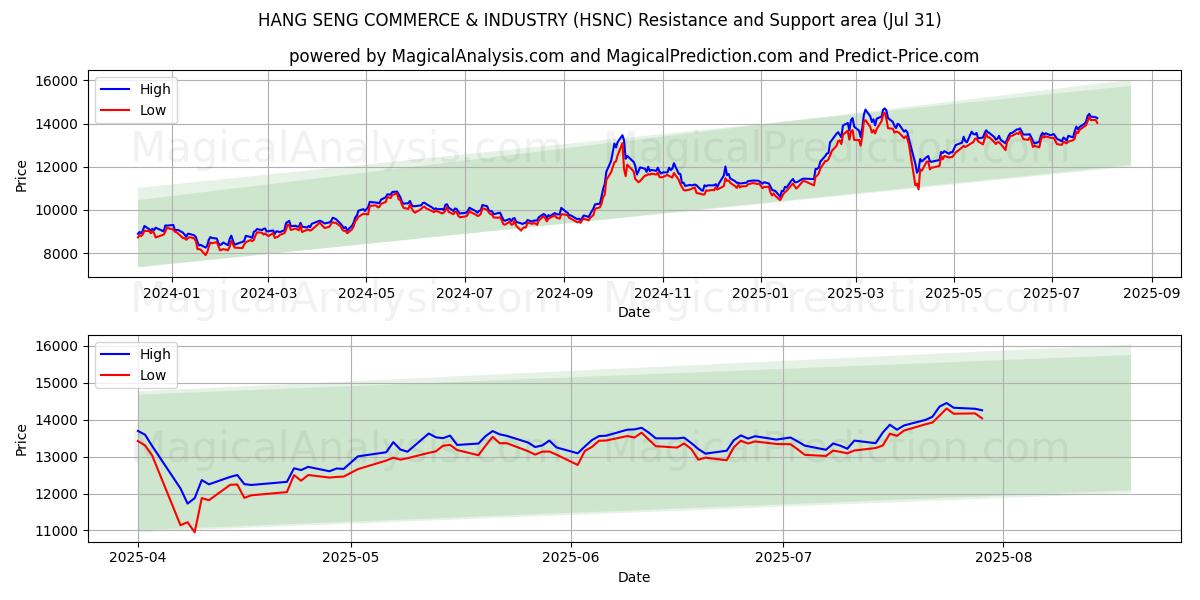
Task: Click the top chart x-axis label '2024-01'
Action: coord(171,293)
